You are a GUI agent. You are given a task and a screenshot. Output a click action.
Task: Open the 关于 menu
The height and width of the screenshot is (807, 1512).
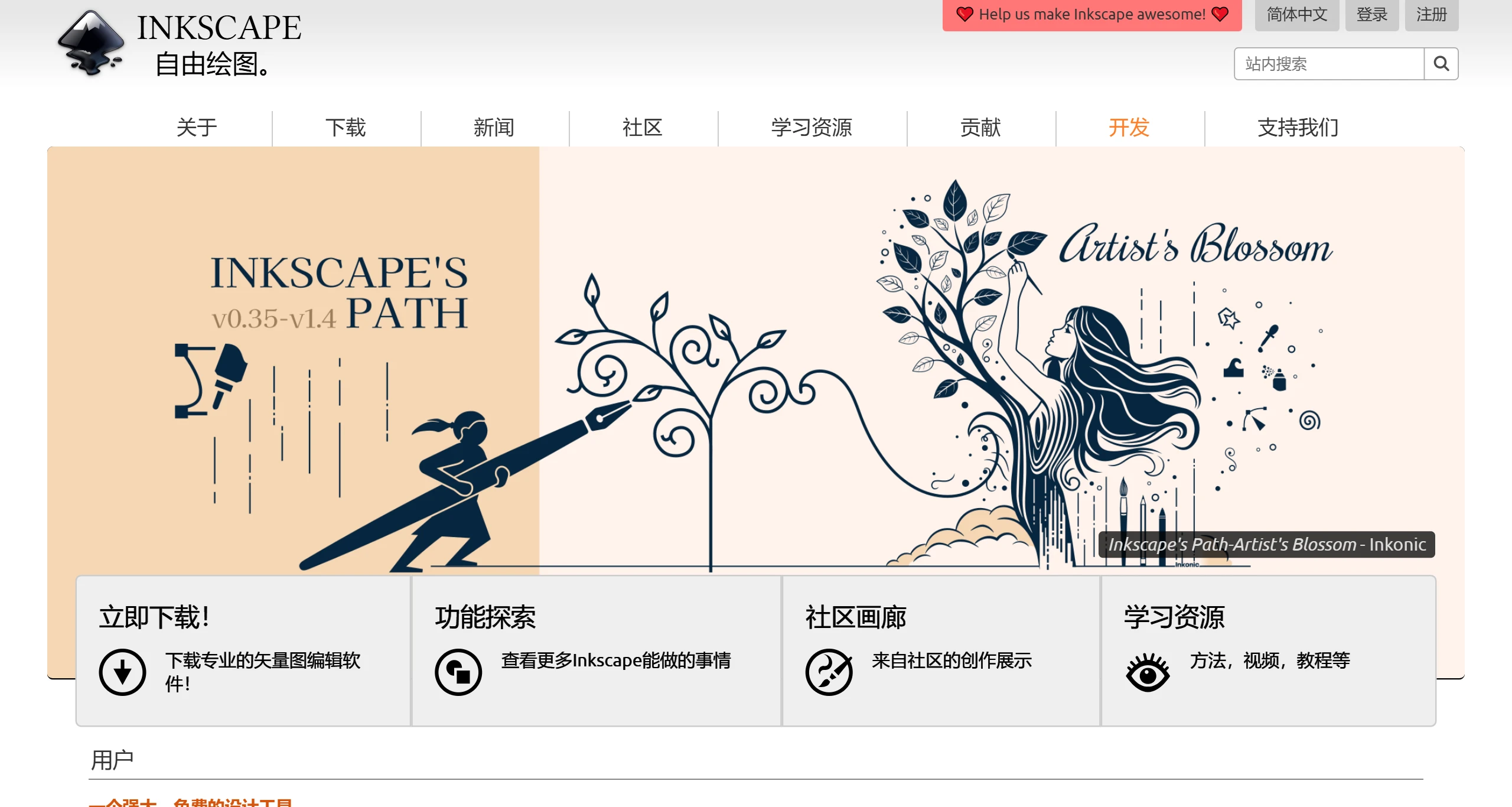coord(197,127)
